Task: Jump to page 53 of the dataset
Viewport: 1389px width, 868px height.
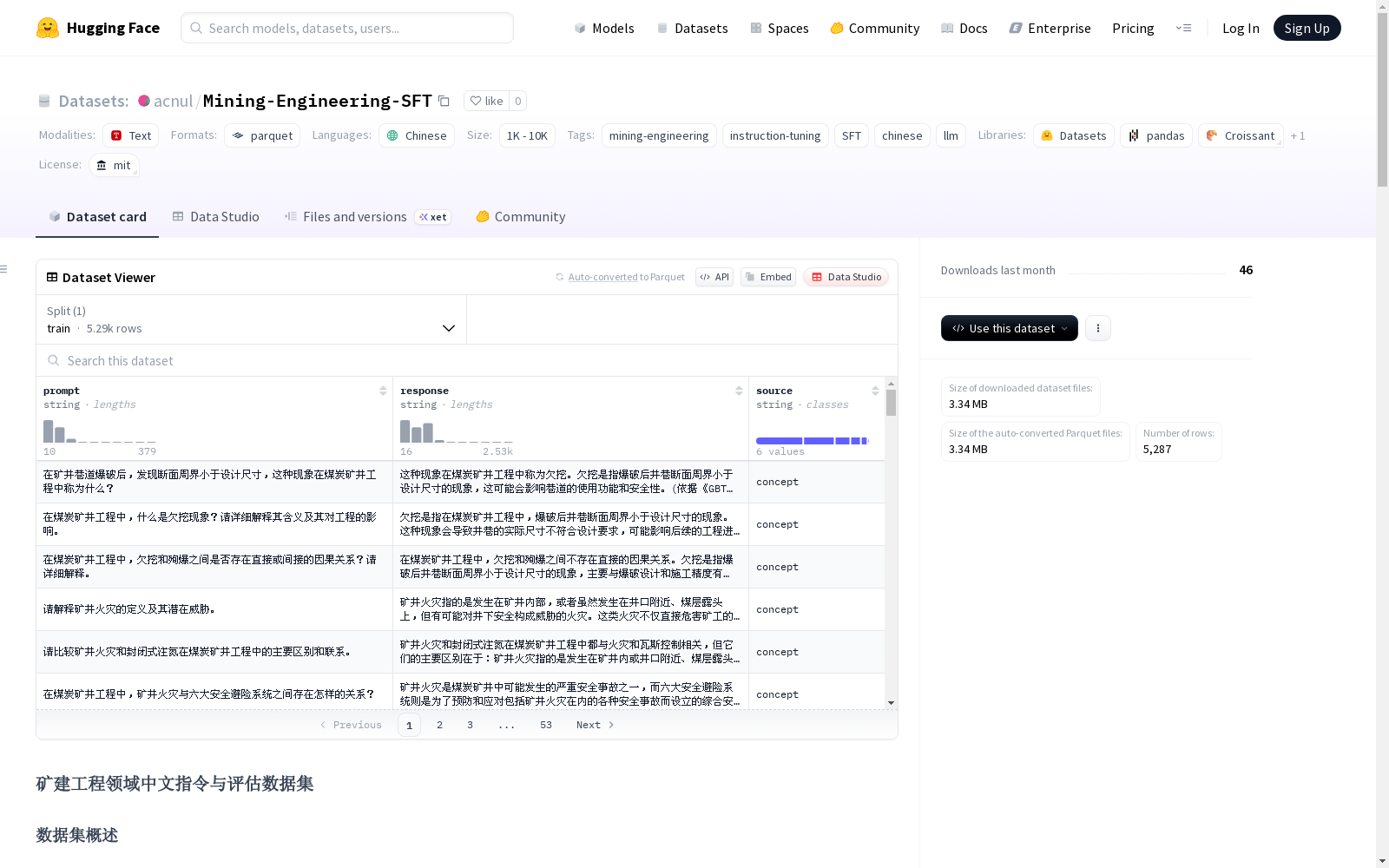Action: tap(545, 725)
